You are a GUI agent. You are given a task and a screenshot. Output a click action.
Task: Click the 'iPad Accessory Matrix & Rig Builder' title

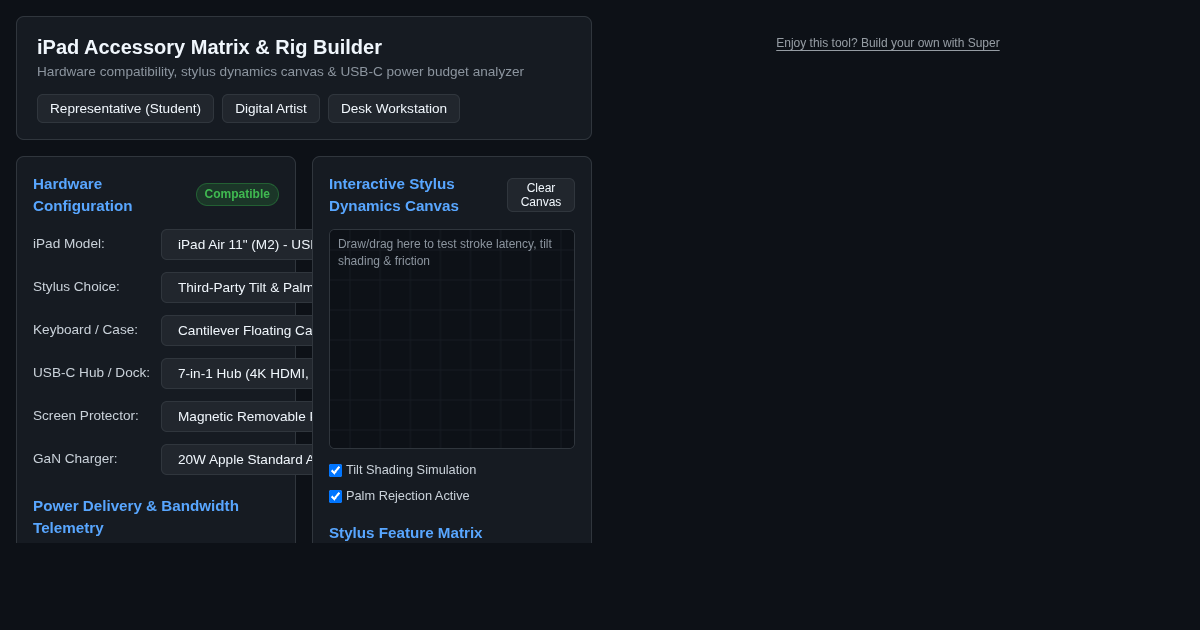[210, 47]
